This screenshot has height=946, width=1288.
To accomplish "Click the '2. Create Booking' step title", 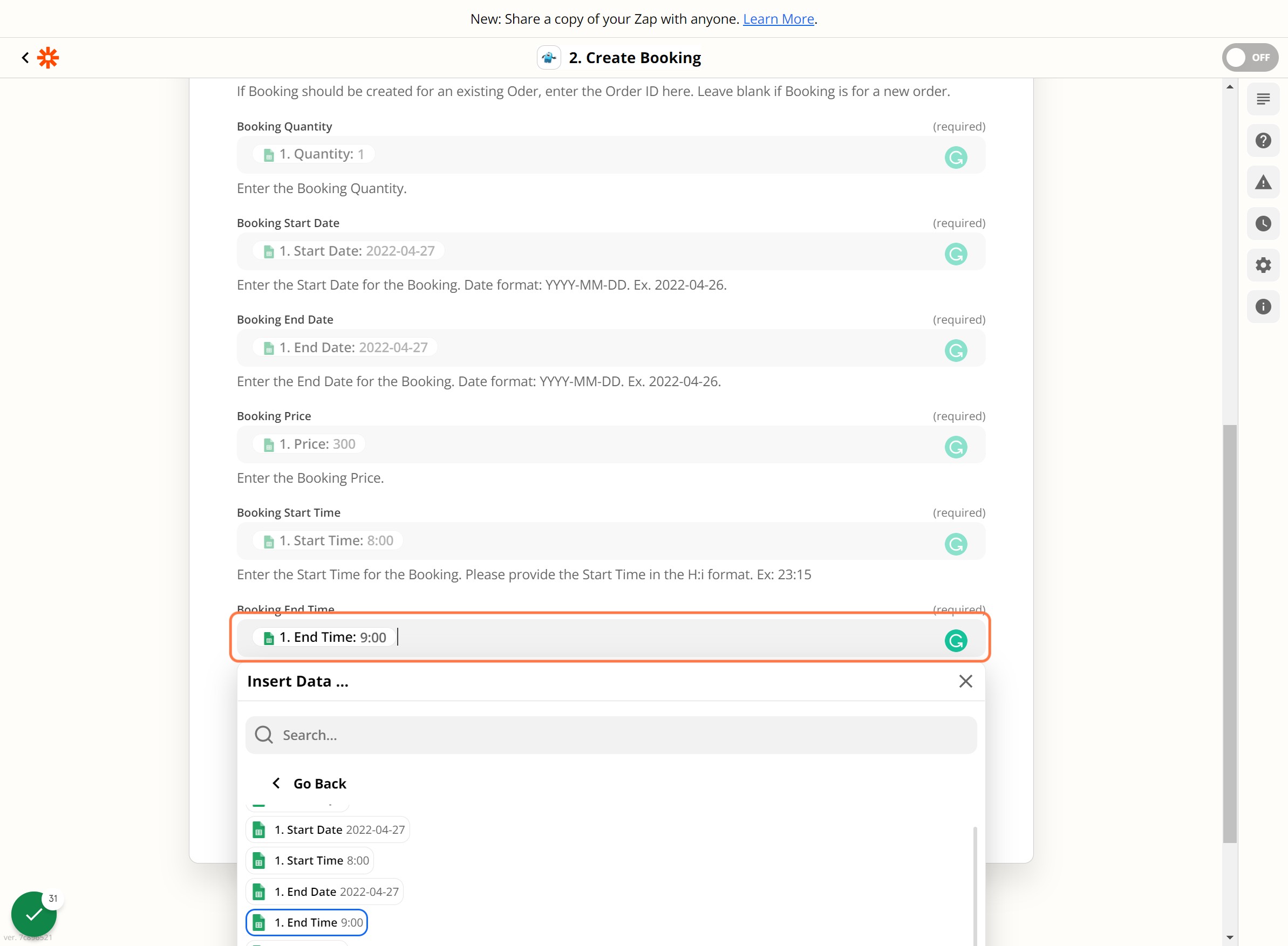I will [x=635, y=58].
